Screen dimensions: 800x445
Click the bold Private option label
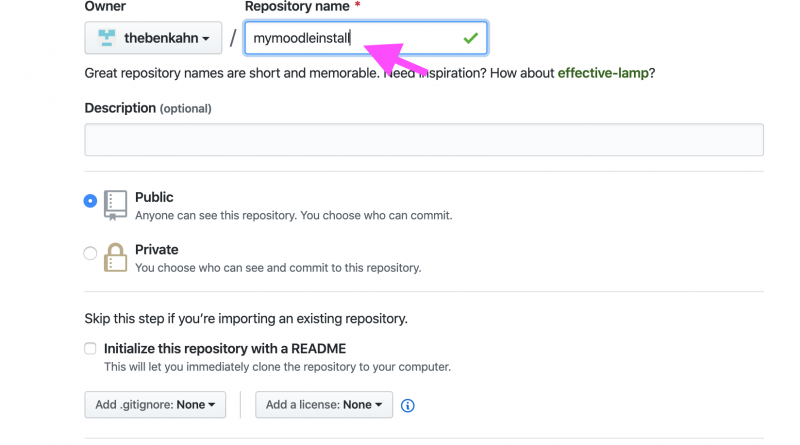[157, 249]
